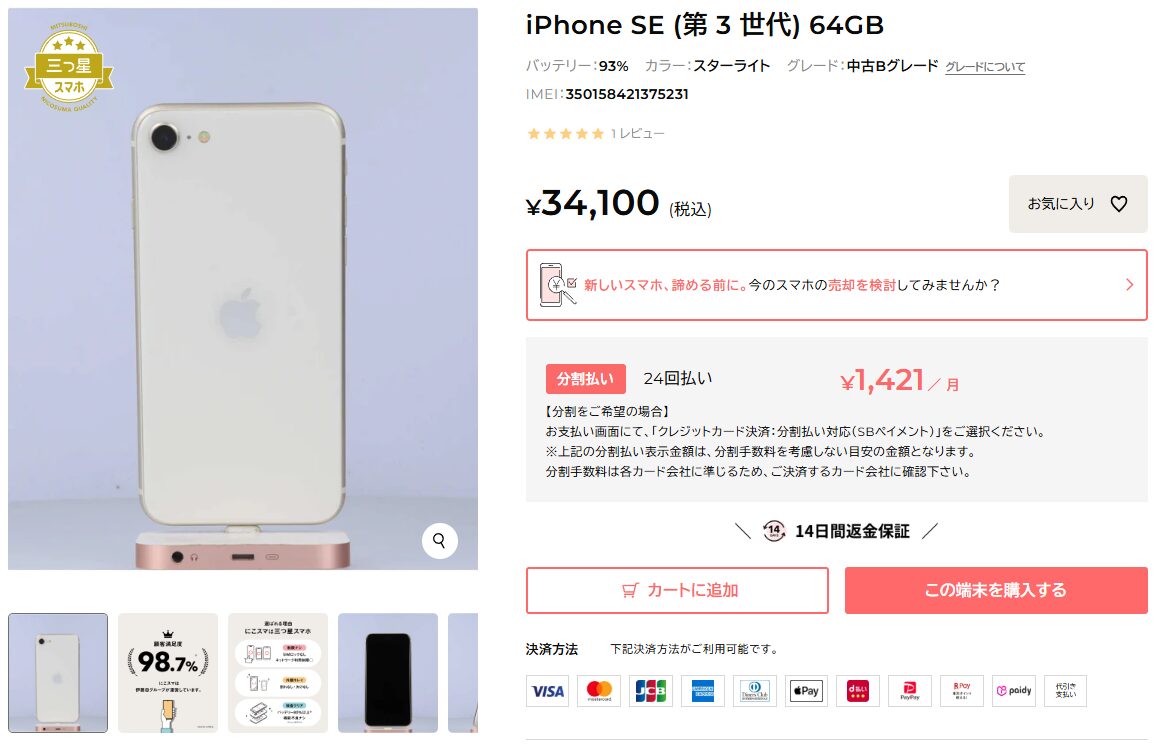Select the American Express payment icon

702,691
